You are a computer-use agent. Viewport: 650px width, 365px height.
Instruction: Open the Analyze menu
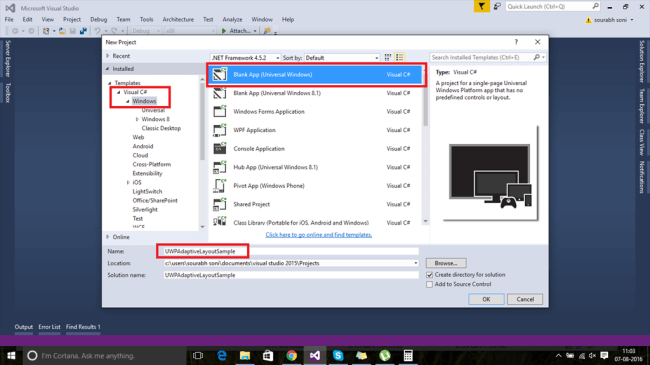pyautogui.click(x=232, y=19)
